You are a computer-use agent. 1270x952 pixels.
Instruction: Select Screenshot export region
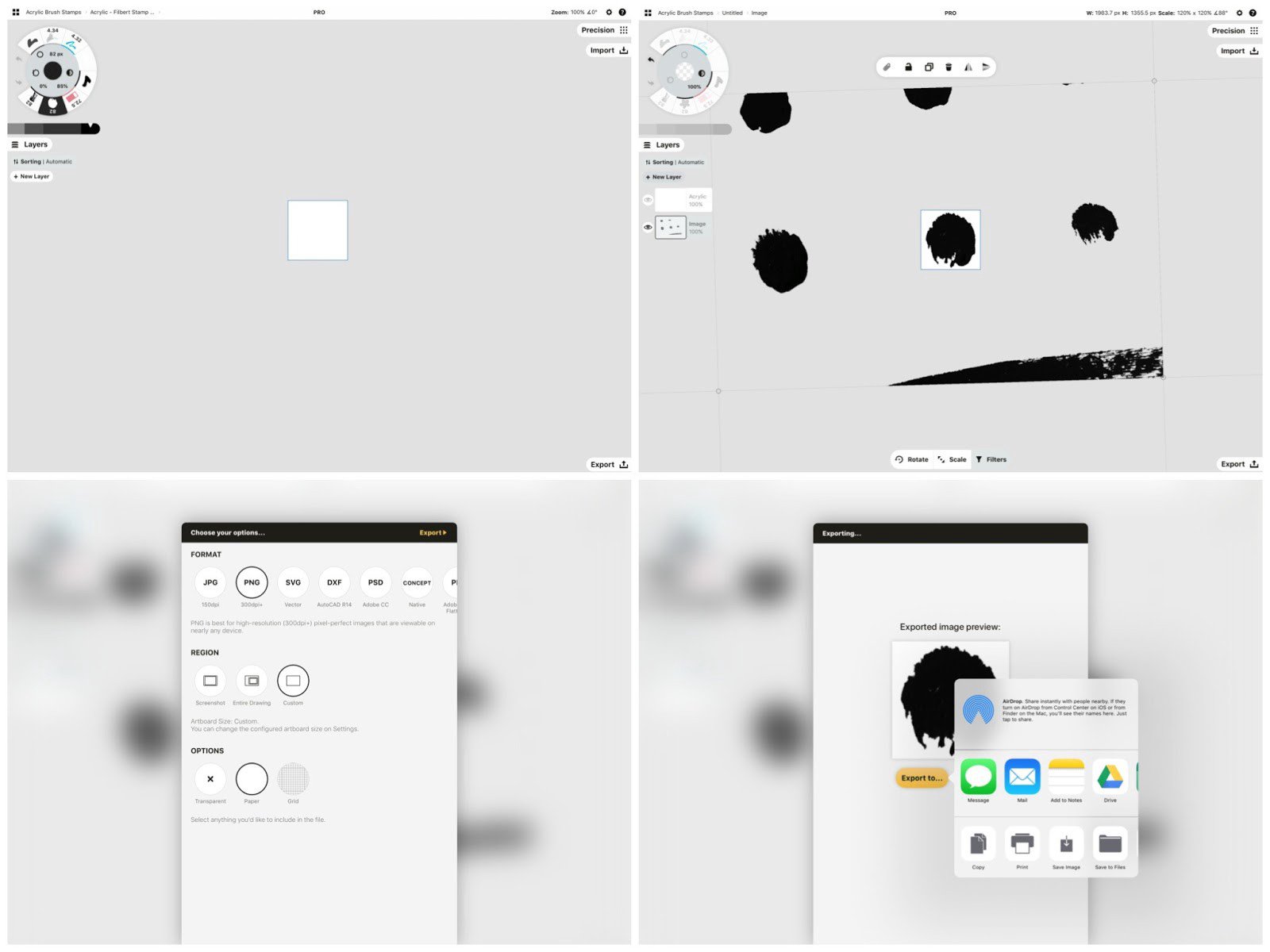tap(210, 681)
